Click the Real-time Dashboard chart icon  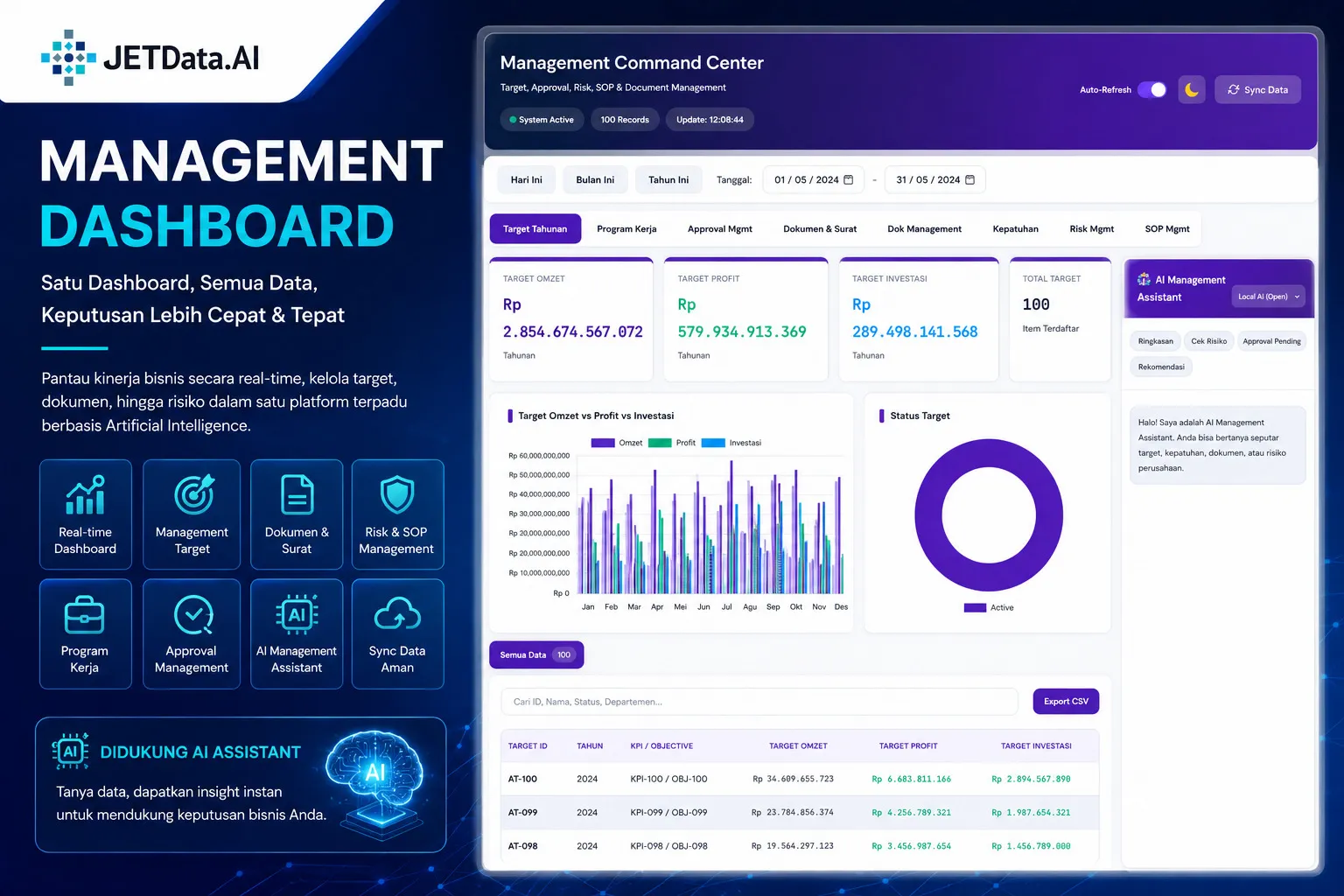[86, 495]
